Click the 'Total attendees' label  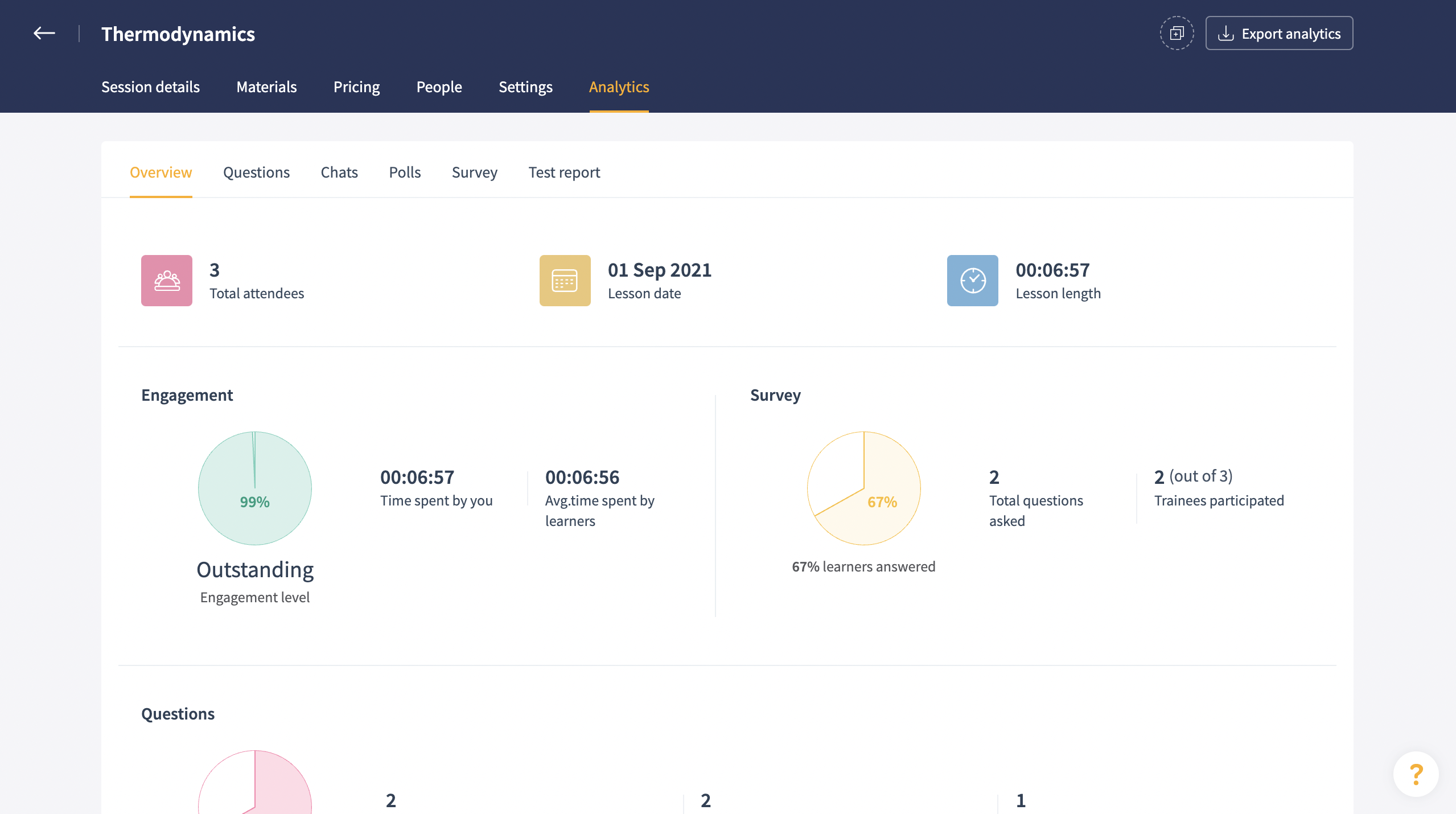pyautogui.click(x=257, y=293)
